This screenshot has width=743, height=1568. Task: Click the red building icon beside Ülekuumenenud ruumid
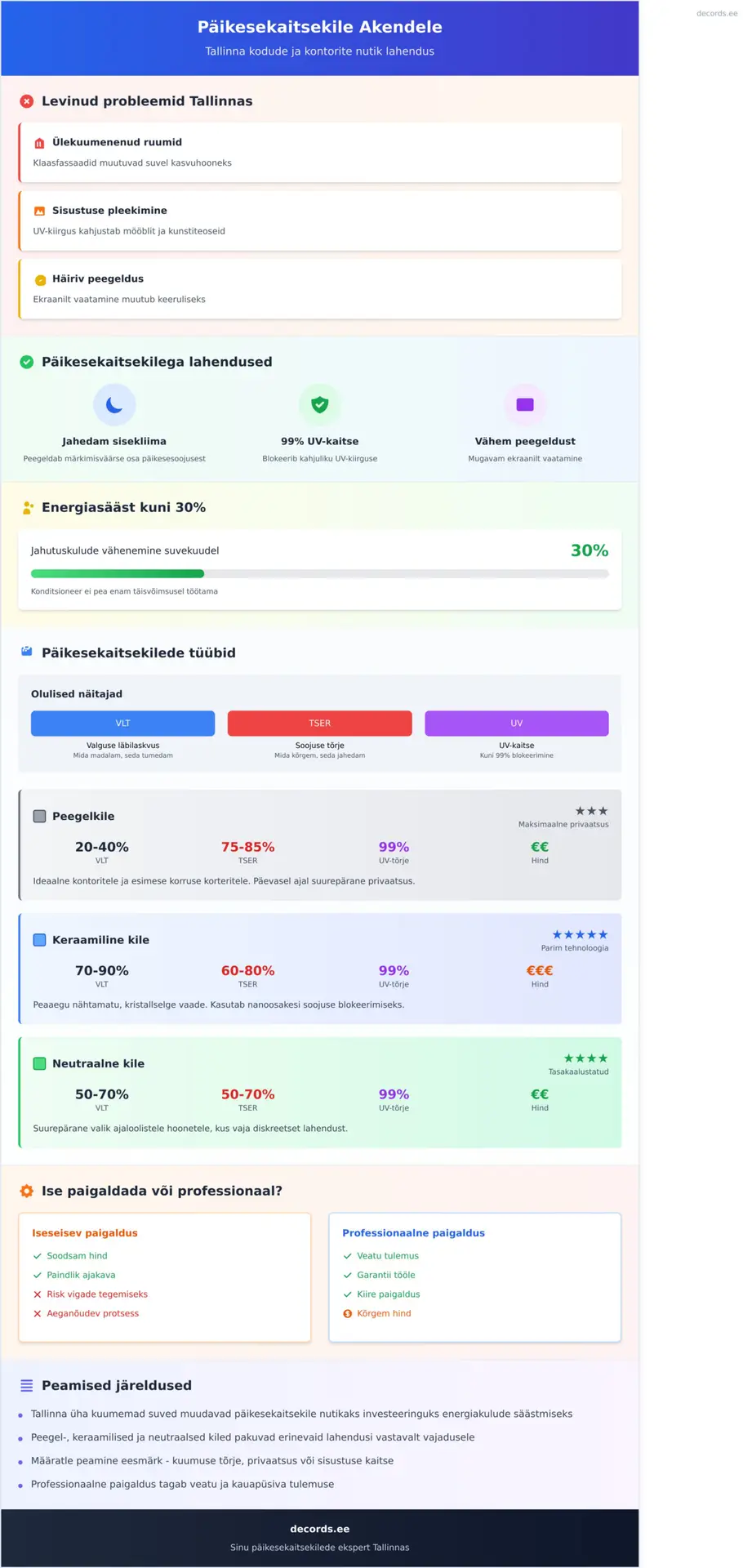click(39, 143)
